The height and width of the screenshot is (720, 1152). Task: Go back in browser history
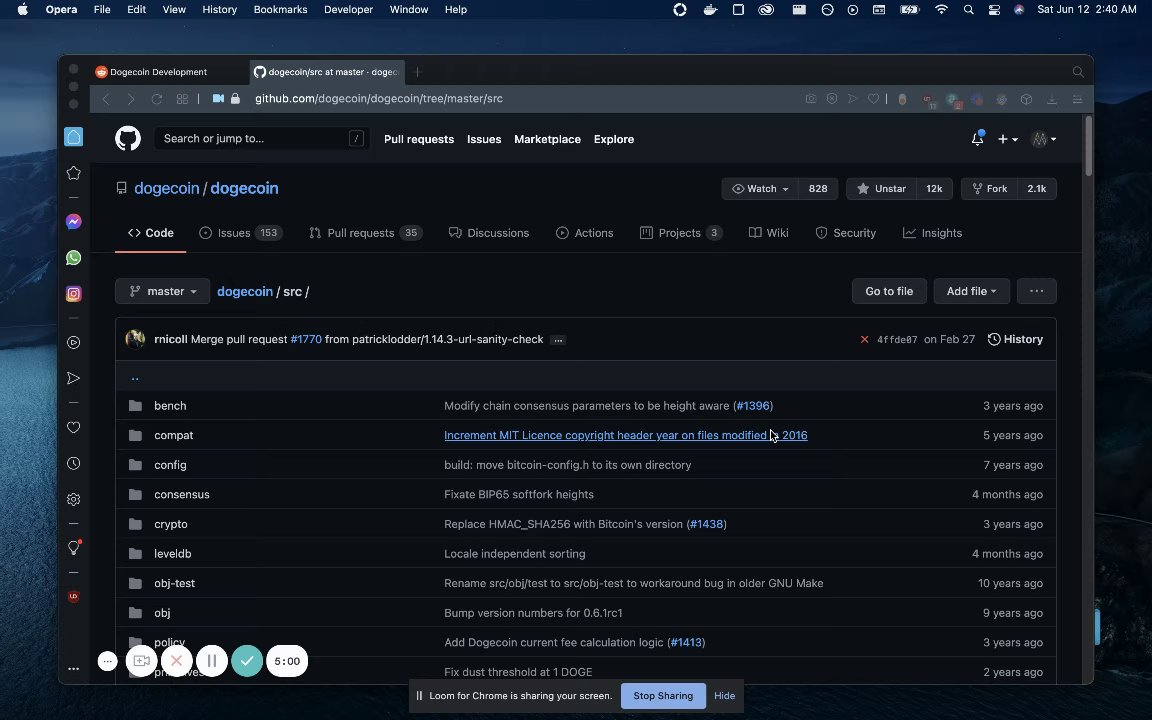[x=106, y=98]
